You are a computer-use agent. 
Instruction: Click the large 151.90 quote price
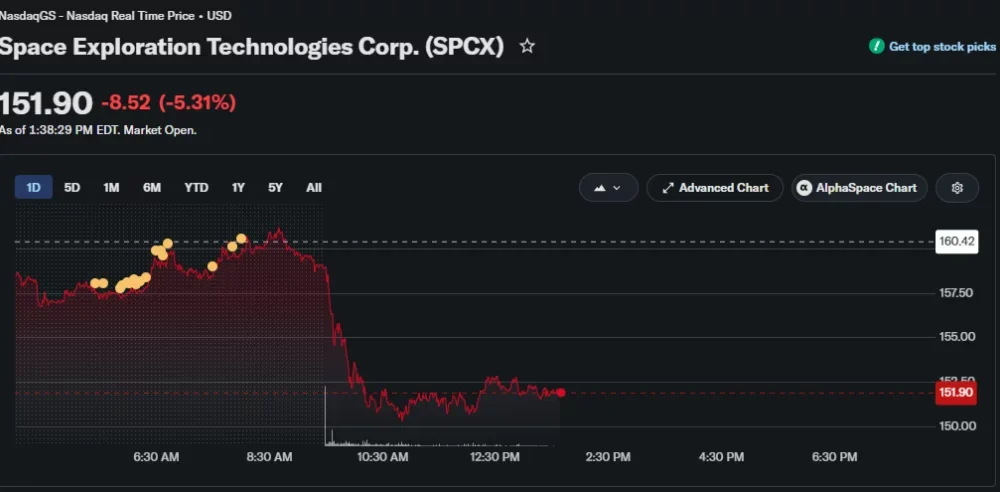46,103
